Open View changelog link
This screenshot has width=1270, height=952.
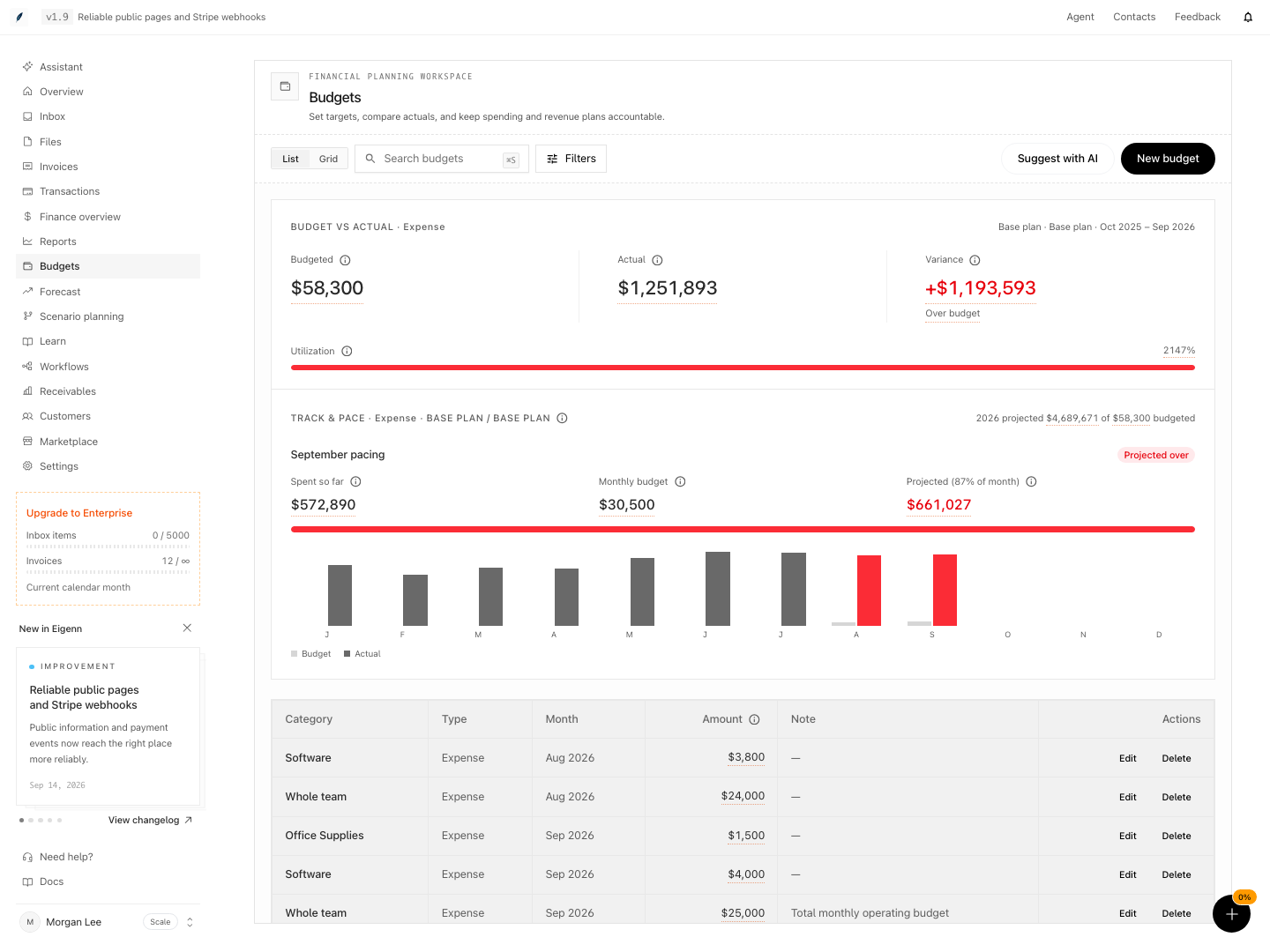click(150, 820)
